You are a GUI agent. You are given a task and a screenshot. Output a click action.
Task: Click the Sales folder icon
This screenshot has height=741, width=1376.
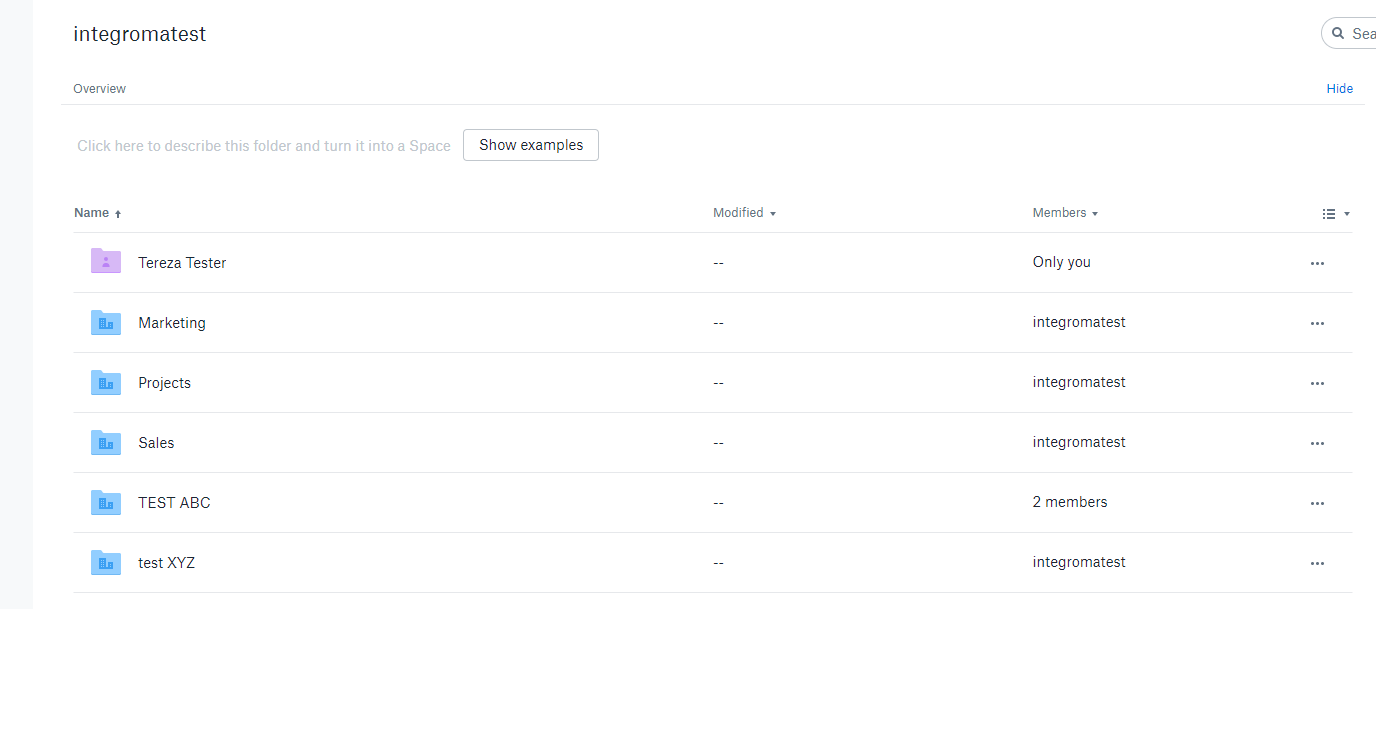[105, 442]
